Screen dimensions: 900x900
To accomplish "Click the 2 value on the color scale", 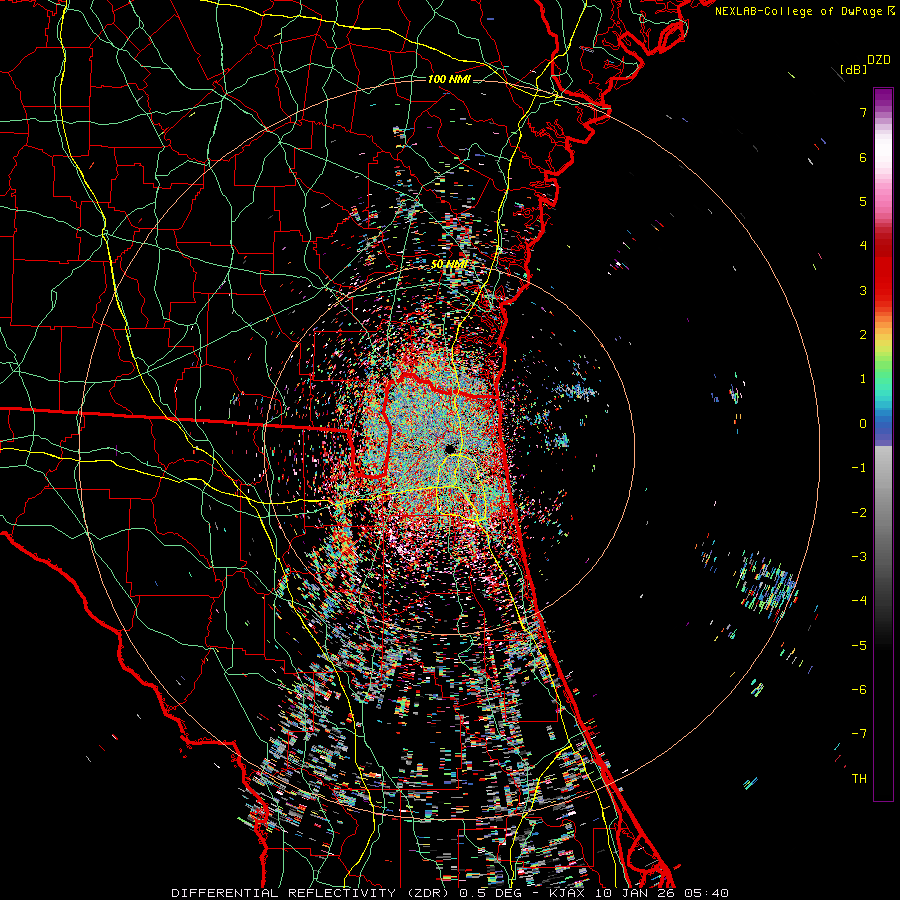I will pos(863,335).
